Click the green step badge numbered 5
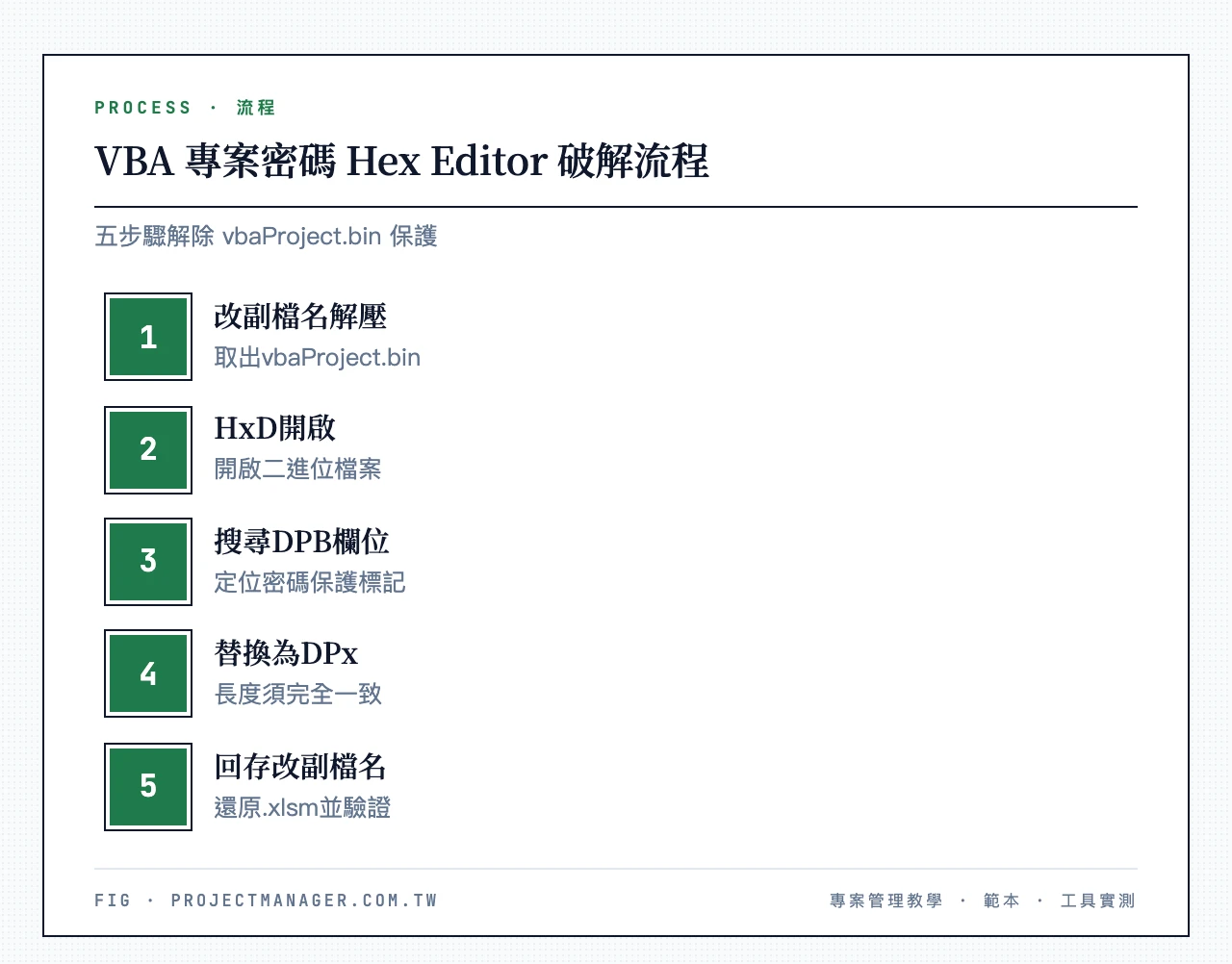The image size is (1232, 964). pos(148,786)
